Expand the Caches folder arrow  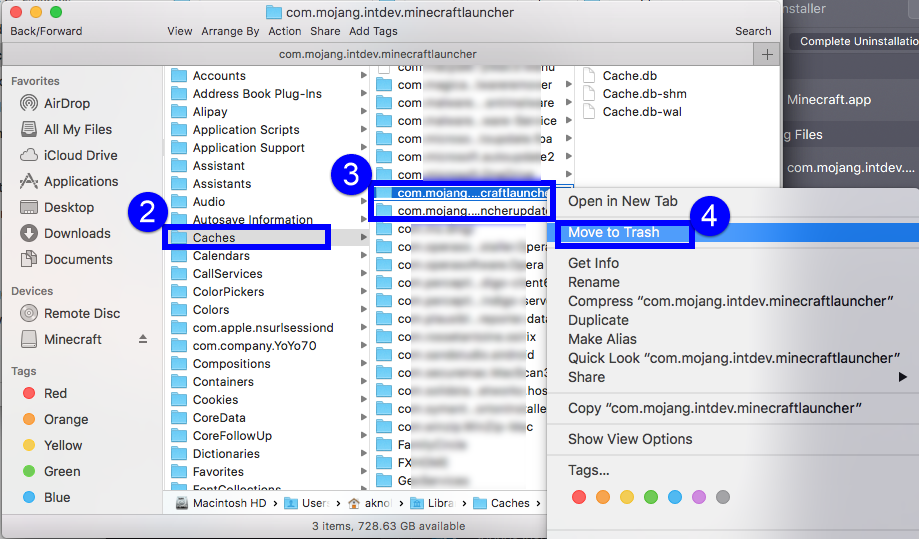pyautogui.click(x=363, y=238)
